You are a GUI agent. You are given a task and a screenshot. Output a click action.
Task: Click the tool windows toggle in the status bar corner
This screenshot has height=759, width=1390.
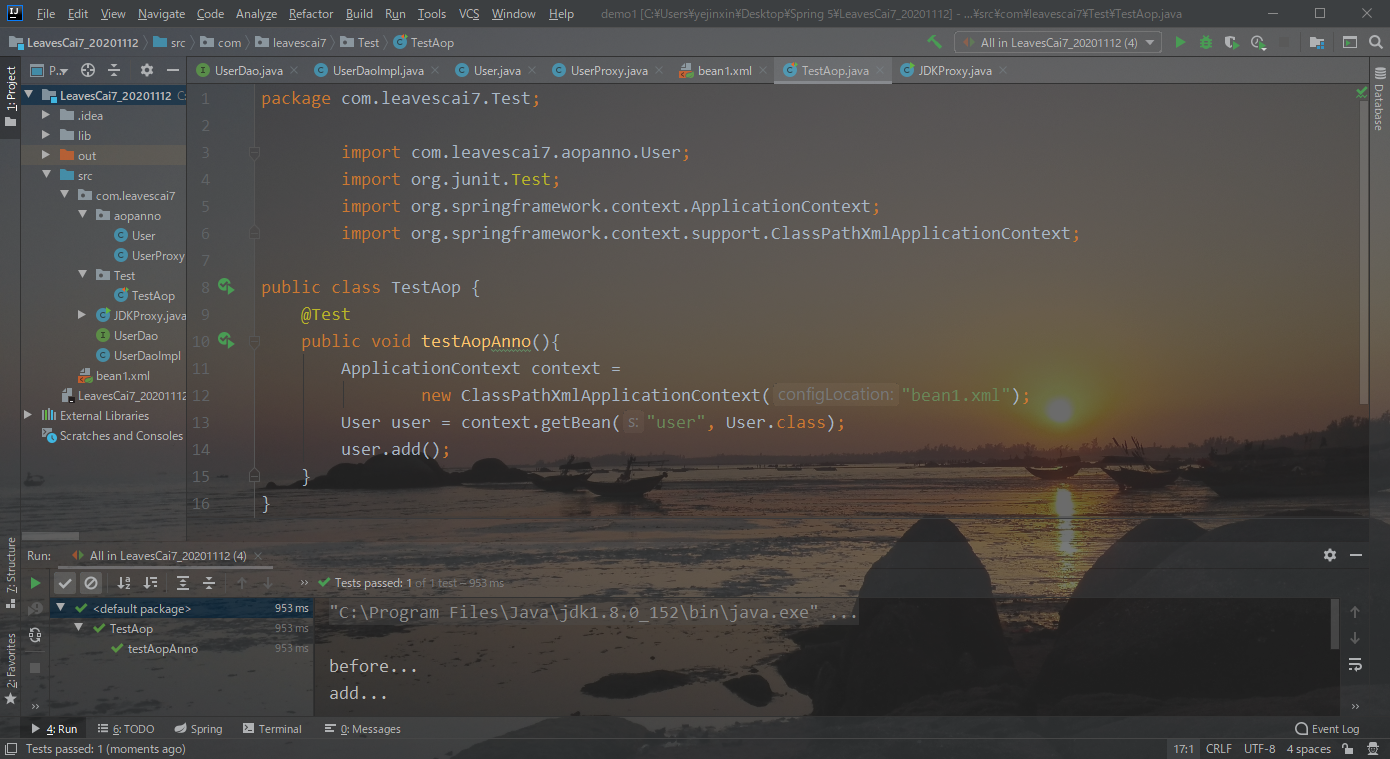(x=11, y=748)
